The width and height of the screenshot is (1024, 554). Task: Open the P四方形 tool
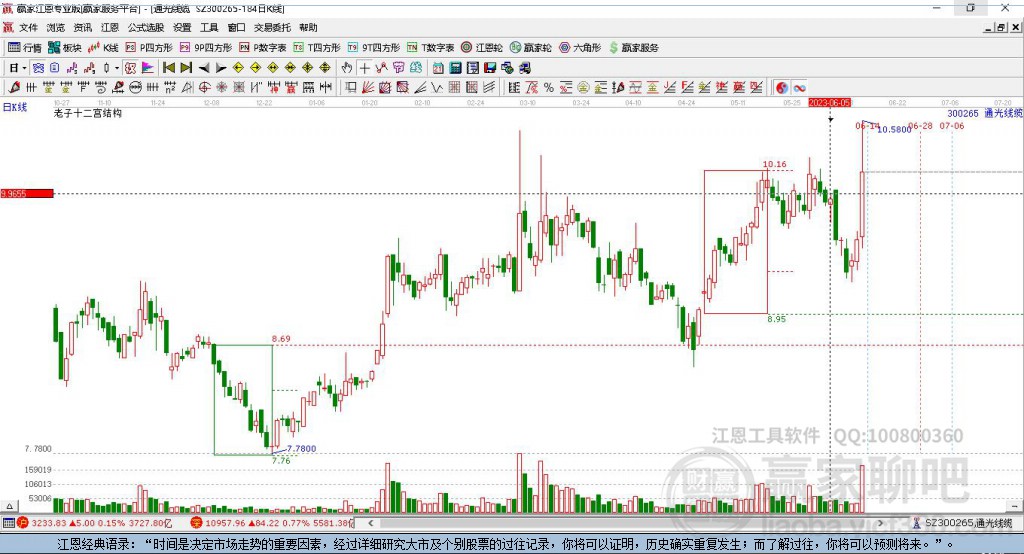(149, 48)
